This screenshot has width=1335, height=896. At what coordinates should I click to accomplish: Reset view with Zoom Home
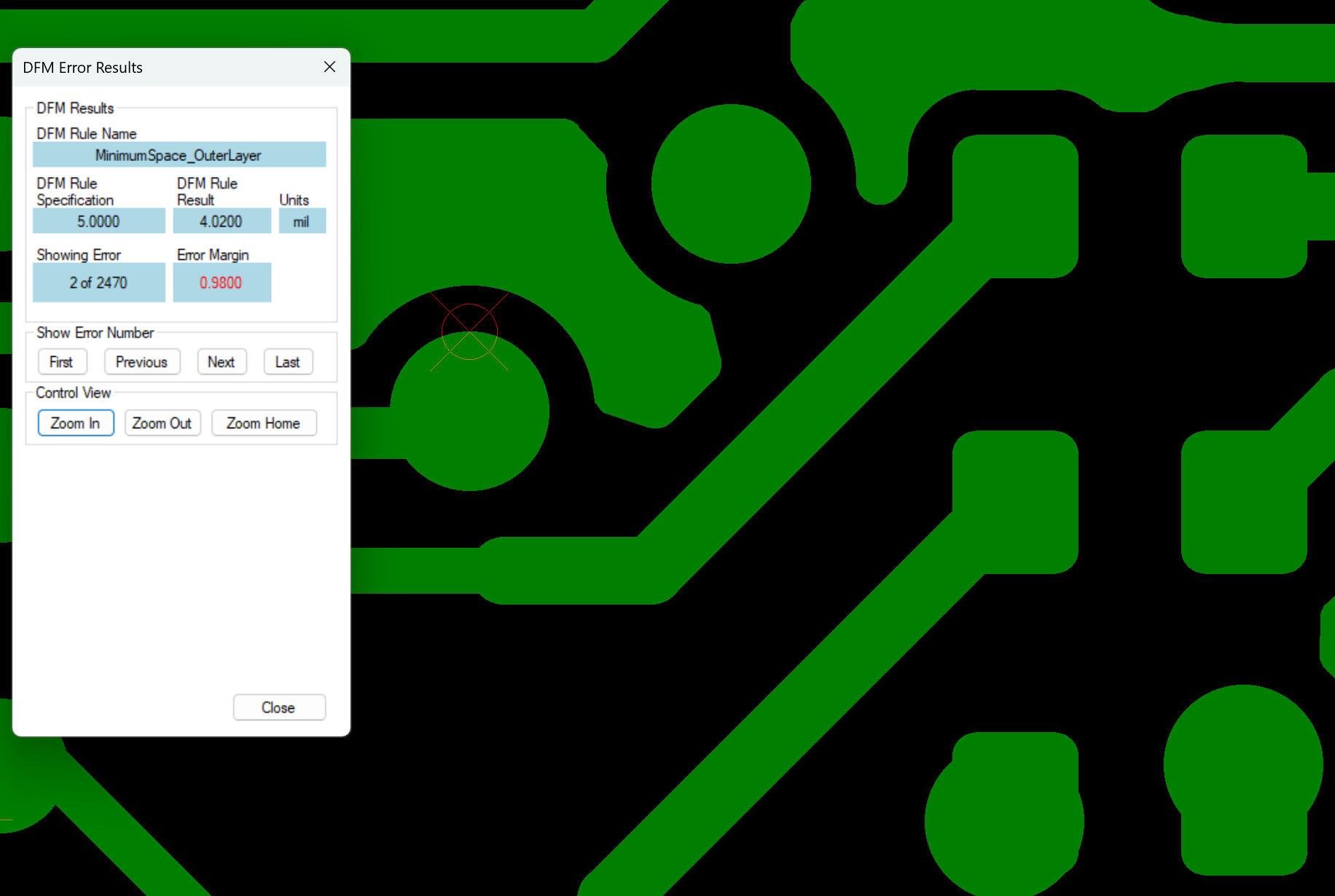click(x=263, y=423)
